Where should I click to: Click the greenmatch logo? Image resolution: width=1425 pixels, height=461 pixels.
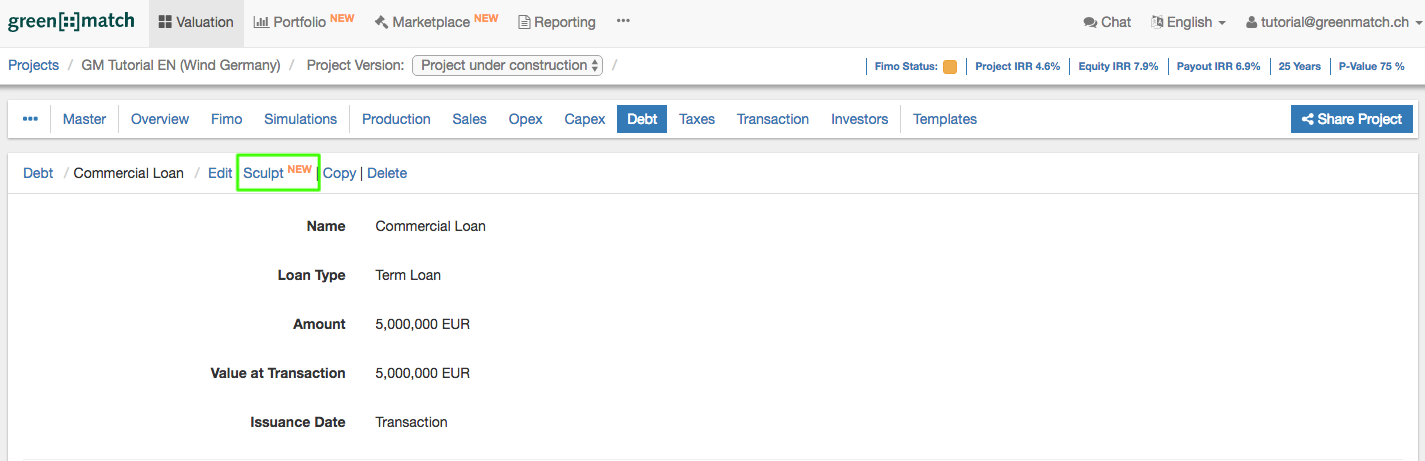click(x=71, y=22)
